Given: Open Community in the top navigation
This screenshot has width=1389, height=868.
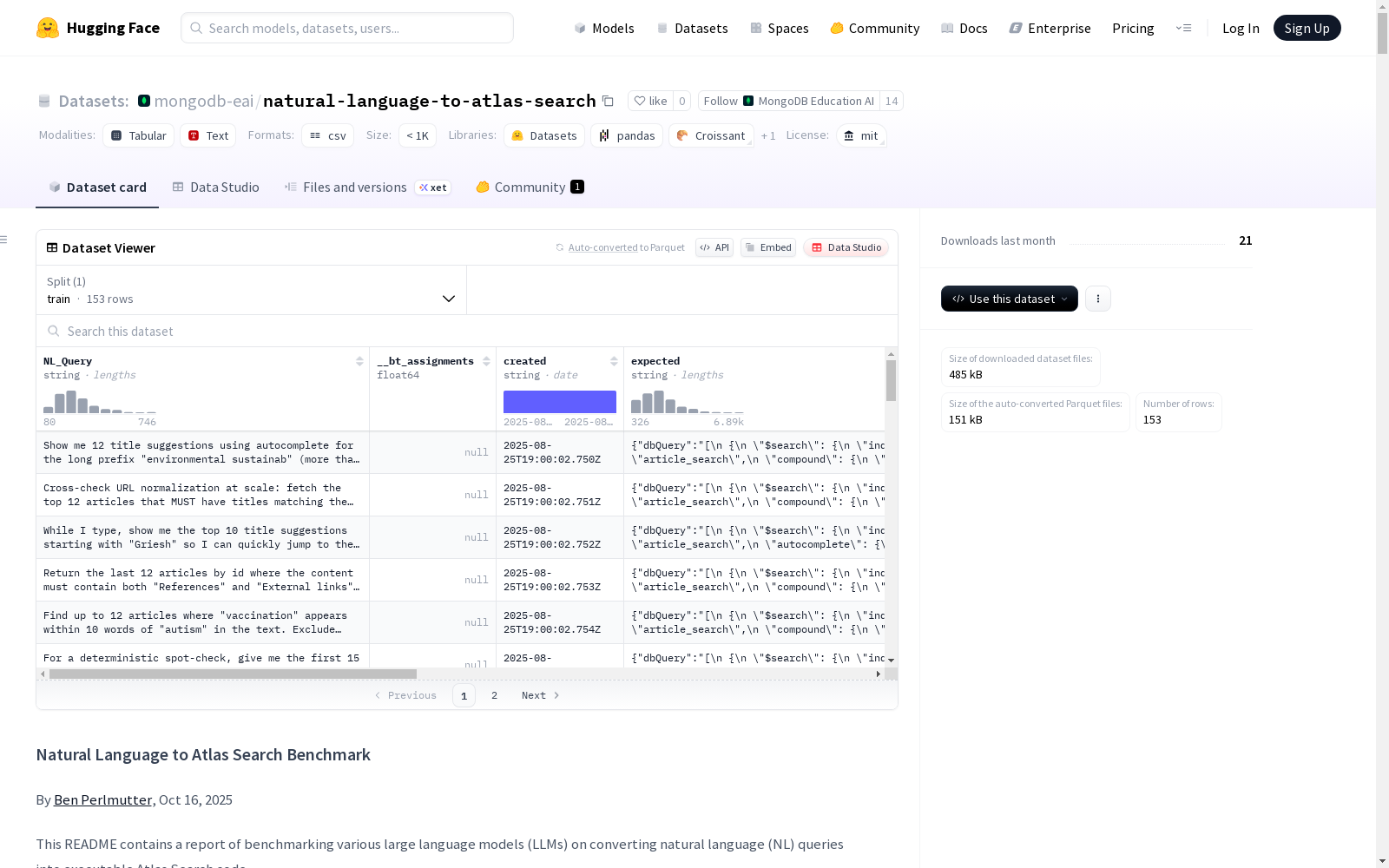Looking at the screenshot, I should pyautogui.click(x=875, y=28).
